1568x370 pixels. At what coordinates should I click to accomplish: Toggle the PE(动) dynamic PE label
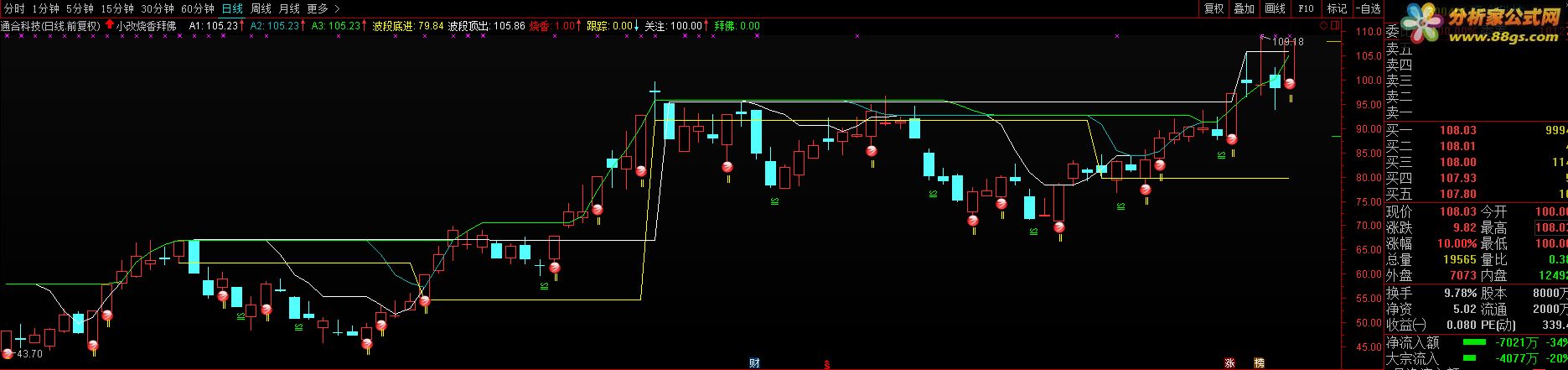[x=1500, y=325]
